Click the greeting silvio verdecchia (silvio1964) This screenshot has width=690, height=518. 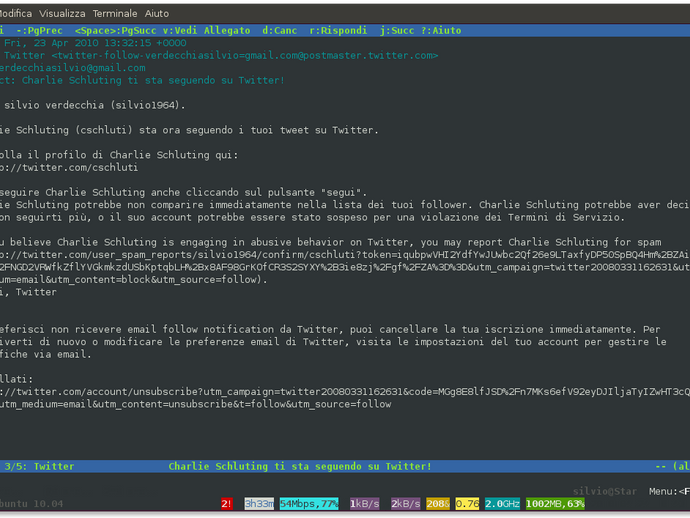95,105
